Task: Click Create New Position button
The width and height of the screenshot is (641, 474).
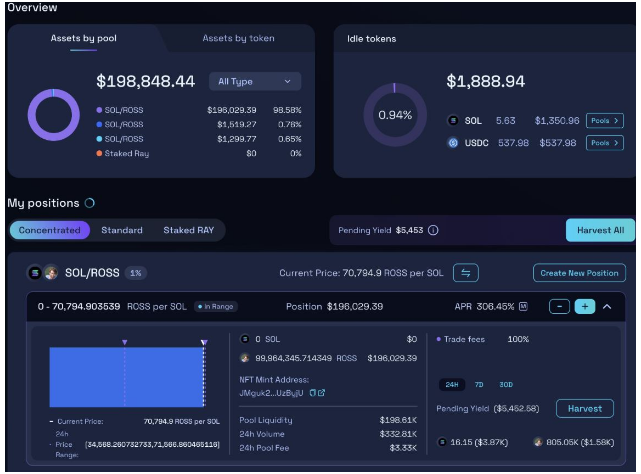Action: tap(579, 273)
